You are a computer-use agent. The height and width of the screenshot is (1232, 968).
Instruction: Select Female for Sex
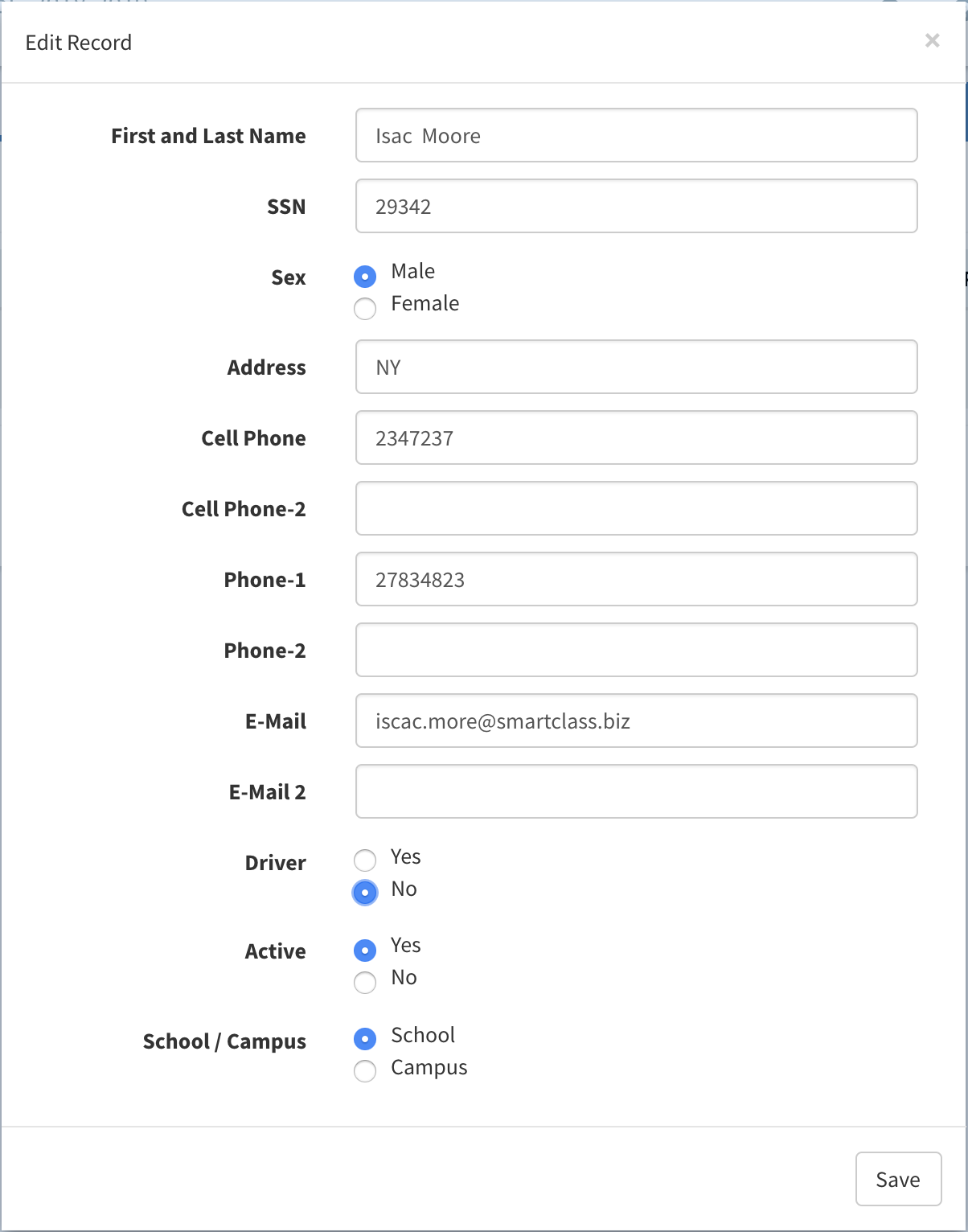[x=365, y=309]
